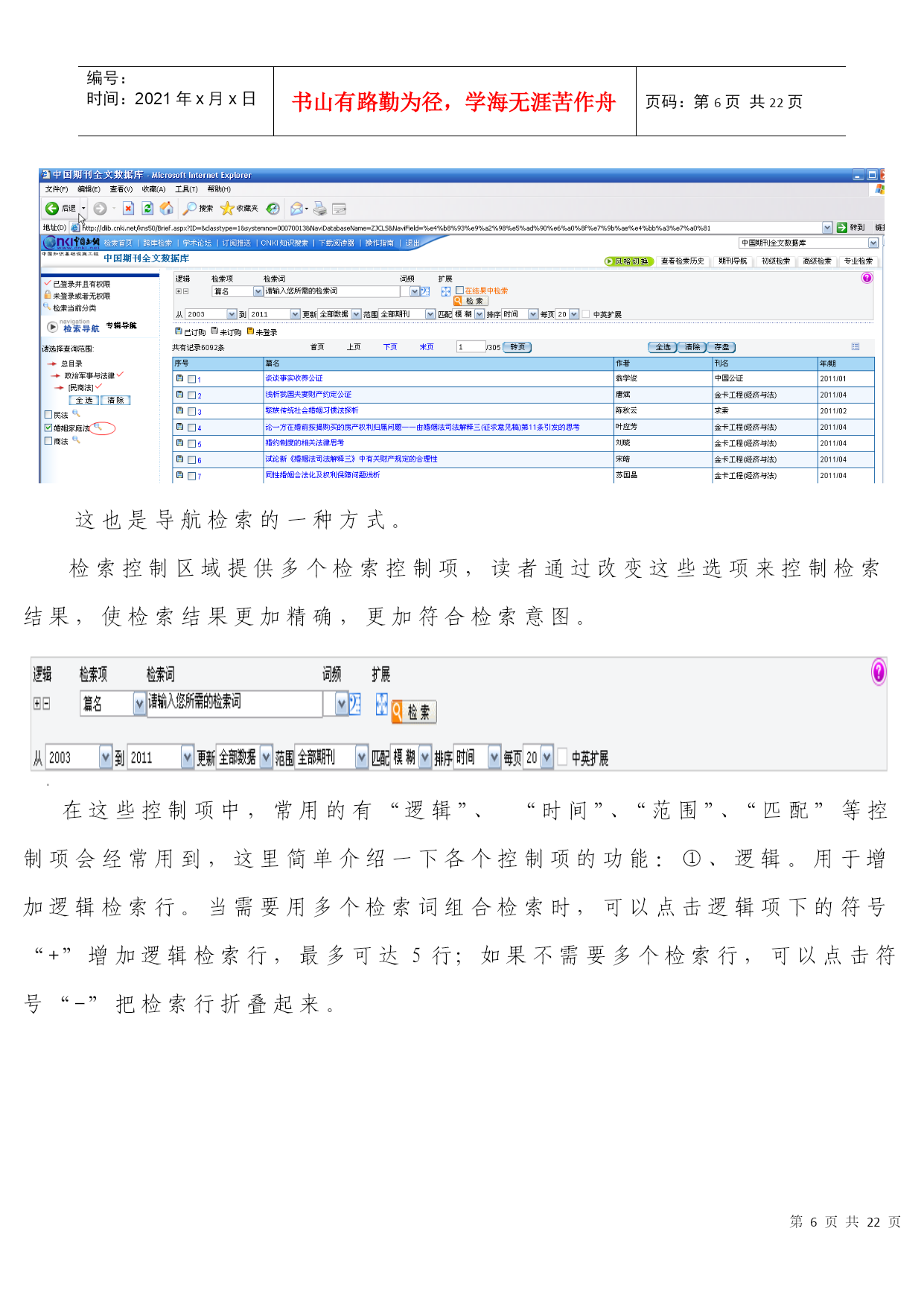Tick the checkbox for result row 4
Image resolution: width=924 pixels, height=1307 pixels.
tap(191, 428)
